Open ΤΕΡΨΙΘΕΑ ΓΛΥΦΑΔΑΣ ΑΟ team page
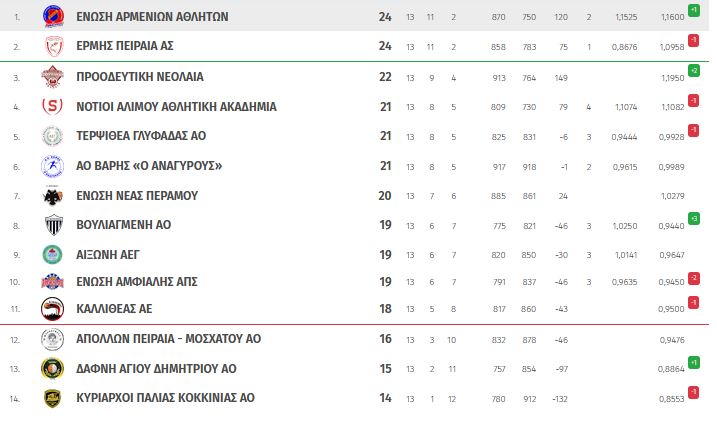Viewport: 717px width, 421px height. [141, 136]
